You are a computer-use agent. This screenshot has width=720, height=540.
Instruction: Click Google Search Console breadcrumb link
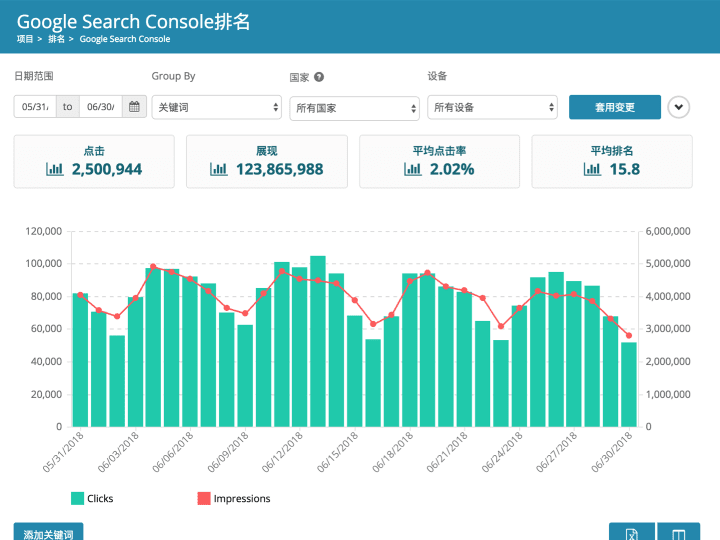[x=125, y=39]
